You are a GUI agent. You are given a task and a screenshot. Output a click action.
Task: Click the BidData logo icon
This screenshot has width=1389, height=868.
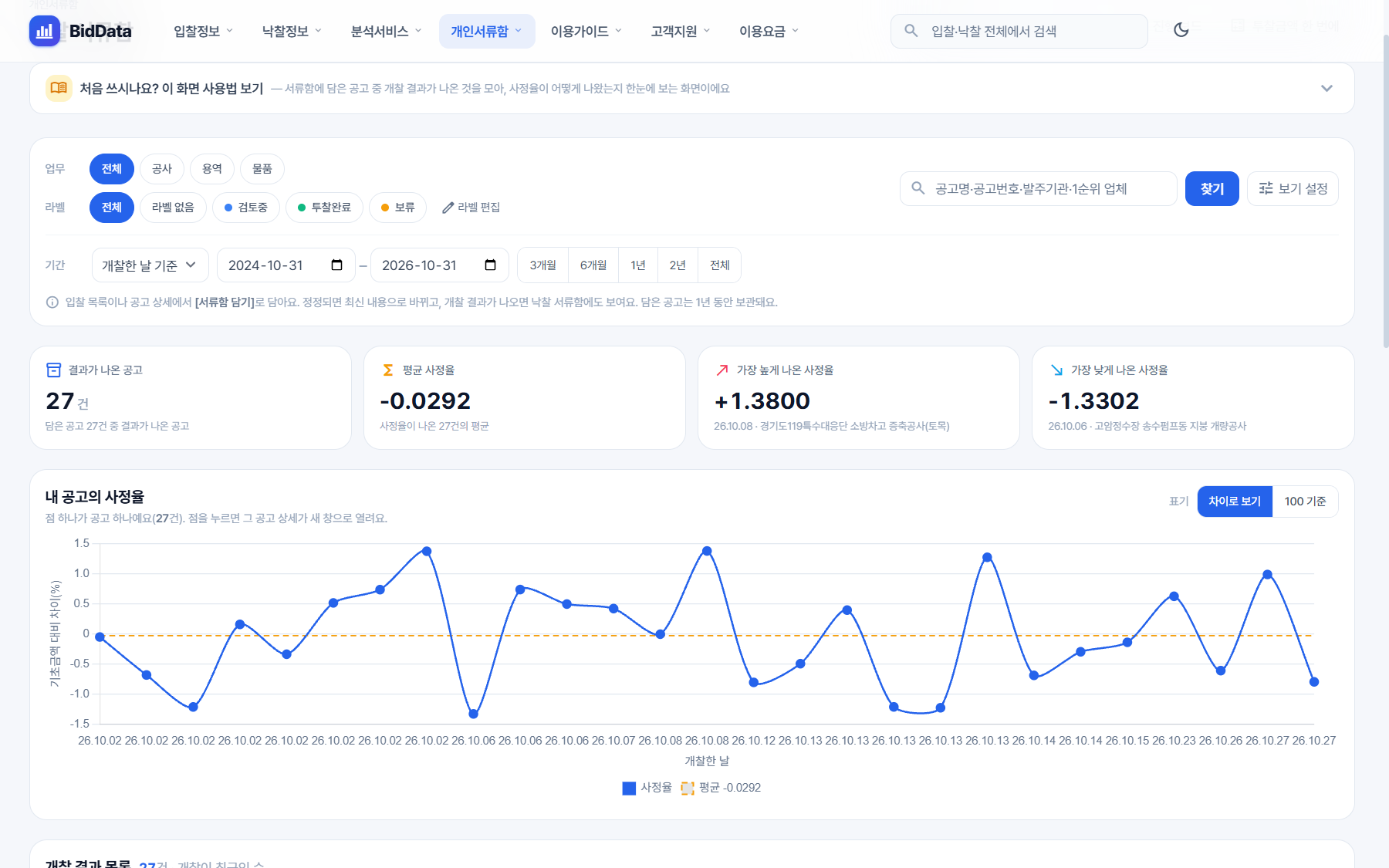(x=45, y=31)
